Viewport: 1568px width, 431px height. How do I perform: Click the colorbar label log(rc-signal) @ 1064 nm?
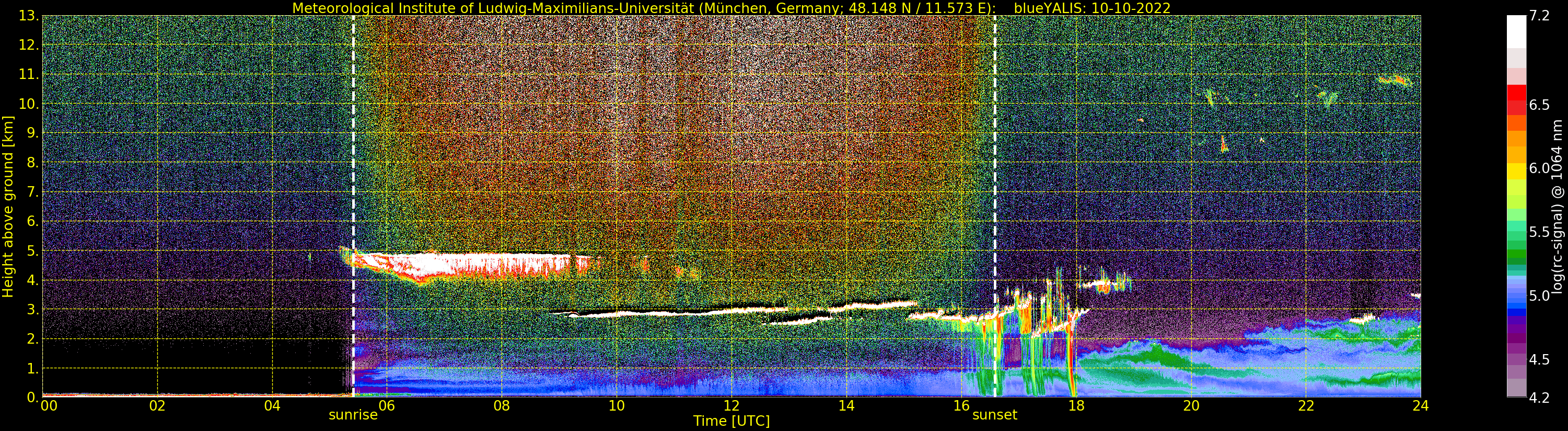[x=1557, y=206]
